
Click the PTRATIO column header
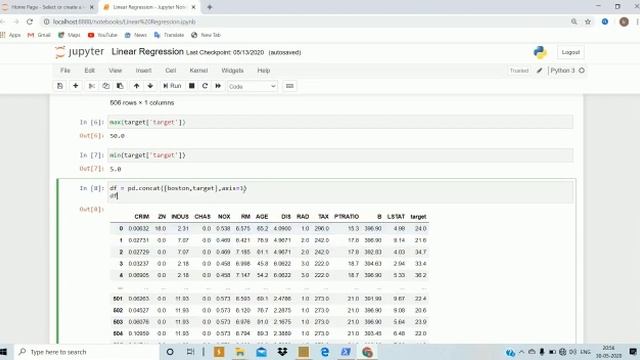(x=347, y=217)
